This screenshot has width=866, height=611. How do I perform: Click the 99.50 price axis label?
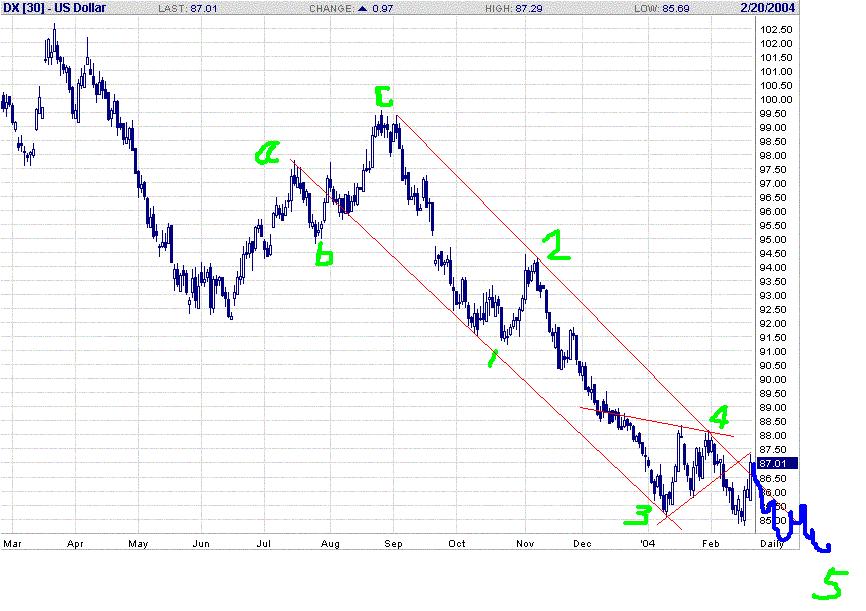773,113
